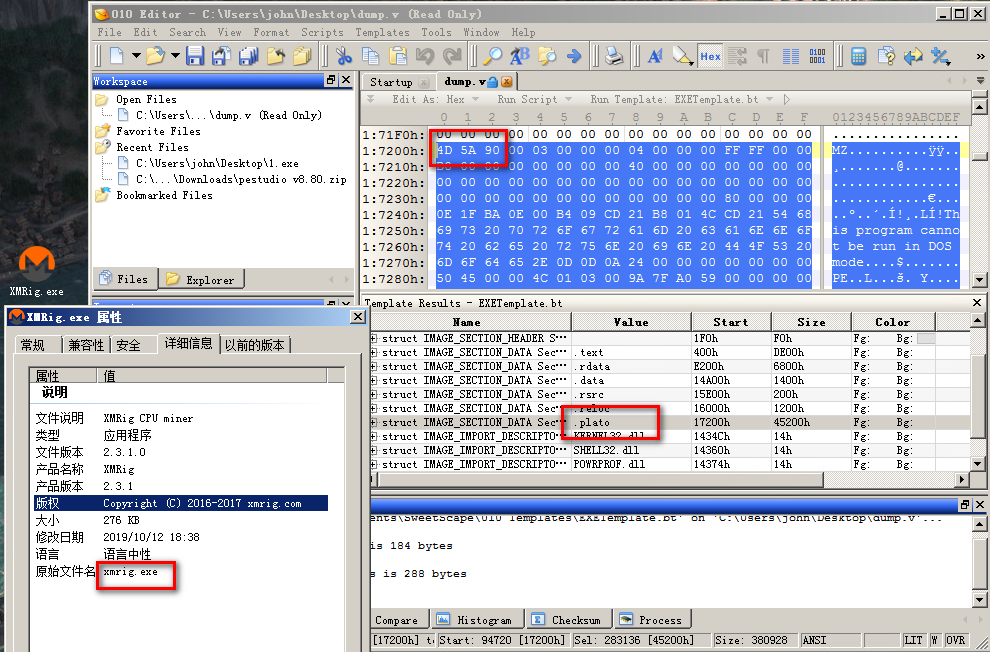Toggle the paragraph whitespace display icon

point(763,56)
